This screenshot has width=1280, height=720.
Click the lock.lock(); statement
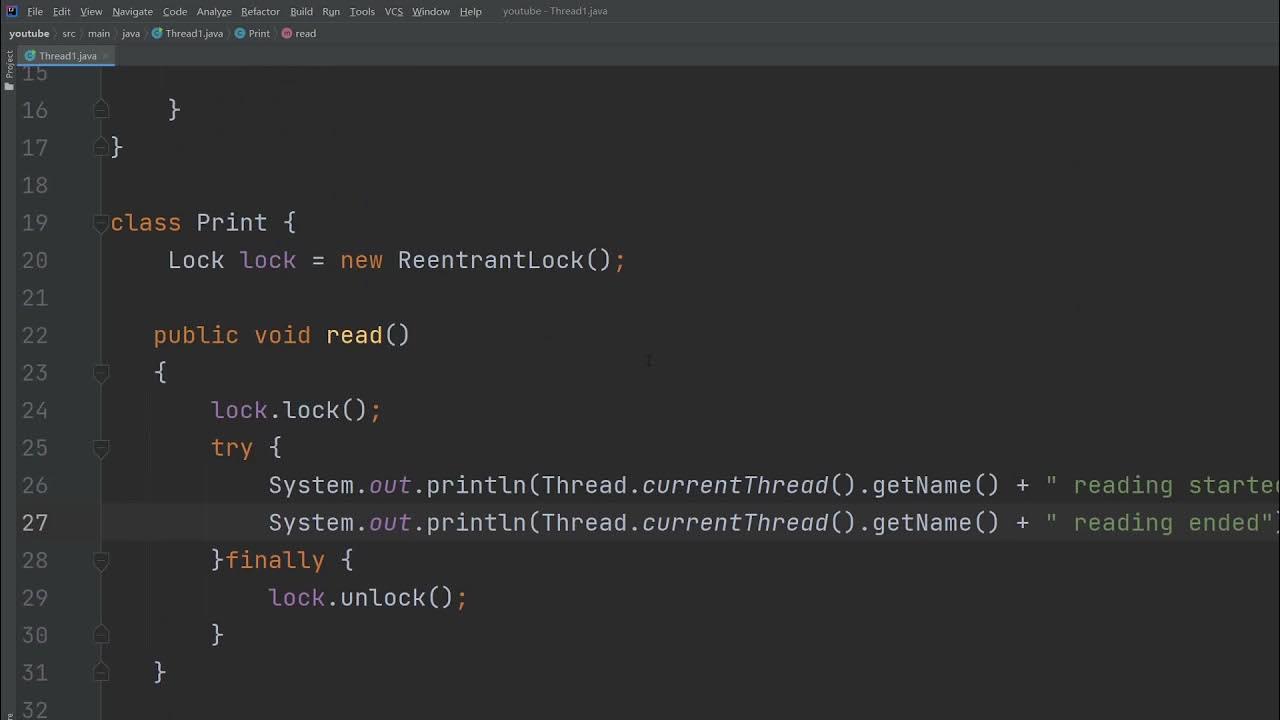(296, 410)
